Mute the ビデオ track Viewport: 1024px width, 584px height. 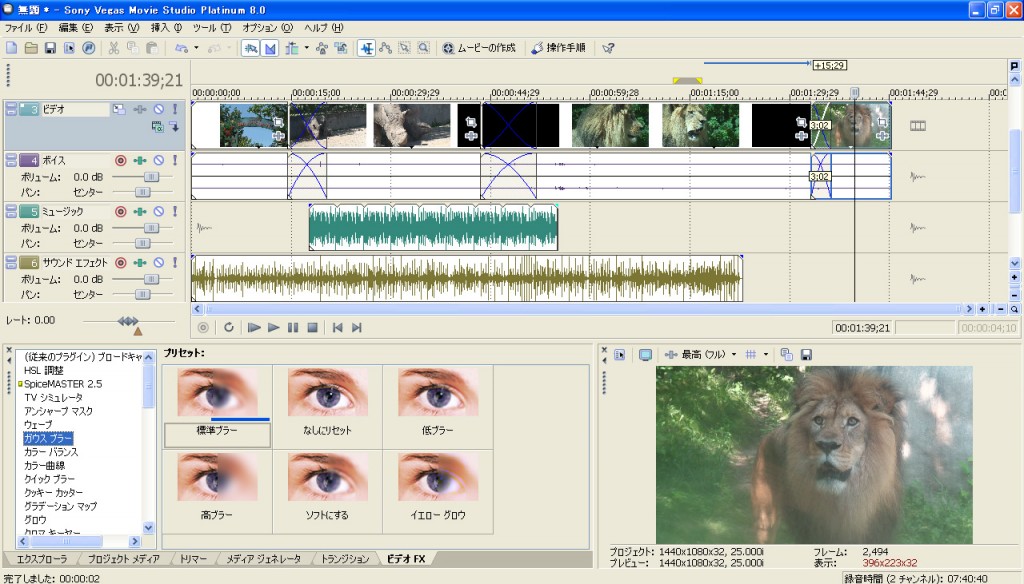click(x=159, y=109)
